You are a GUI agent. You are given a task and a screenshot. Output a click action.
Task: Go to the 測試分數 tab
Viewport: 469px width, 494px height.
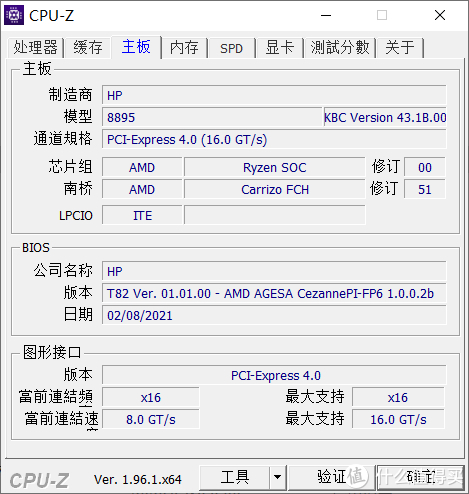click(x=340, y=47)
